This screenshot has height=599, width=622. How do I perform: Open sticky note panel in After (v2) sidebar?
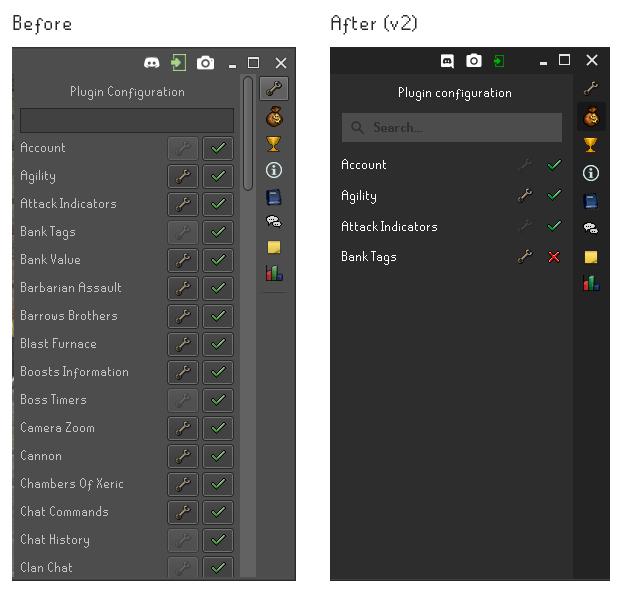(591, 257)
